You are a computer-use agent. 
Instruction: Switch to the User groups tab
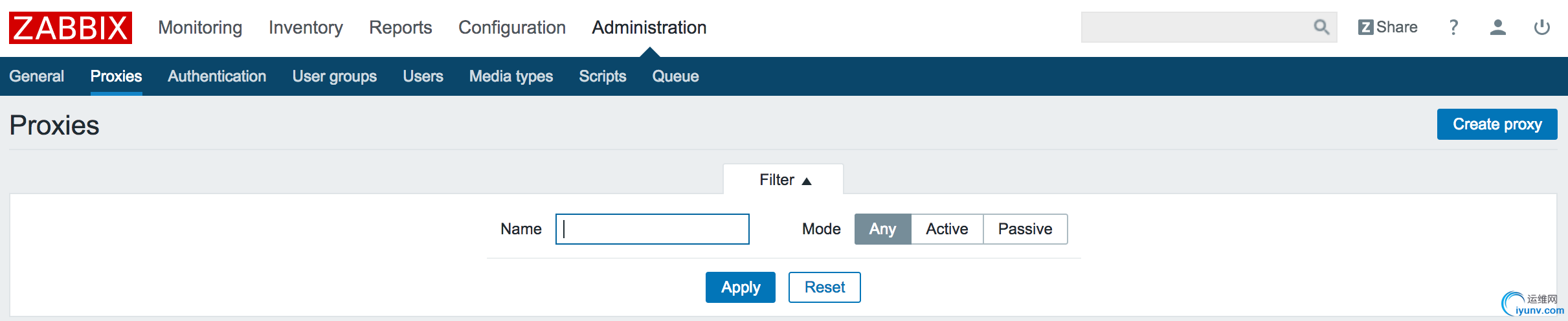point(334,76)
